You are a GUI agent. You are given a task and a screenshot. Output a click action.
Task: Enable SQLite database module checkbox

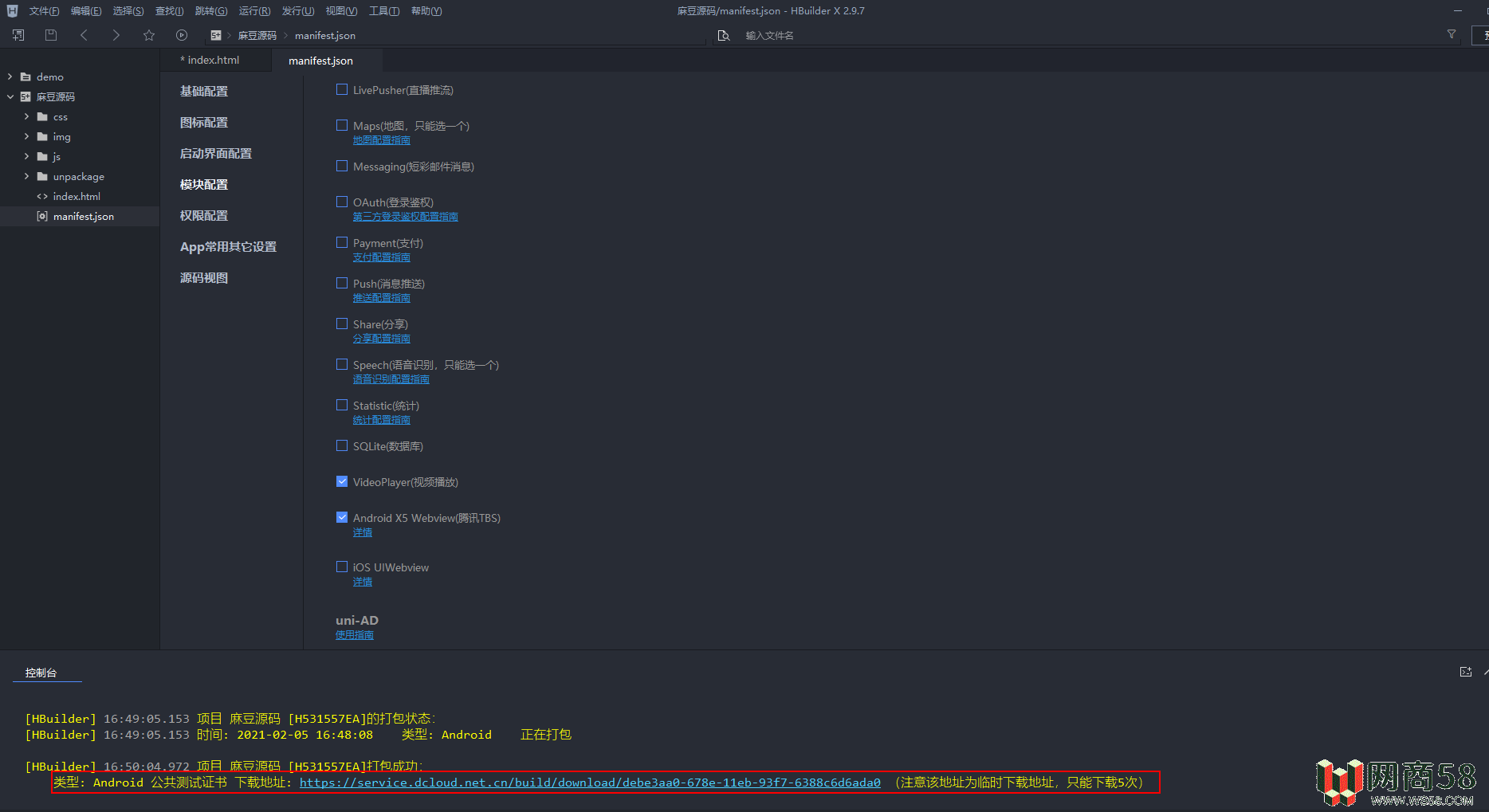342,445
